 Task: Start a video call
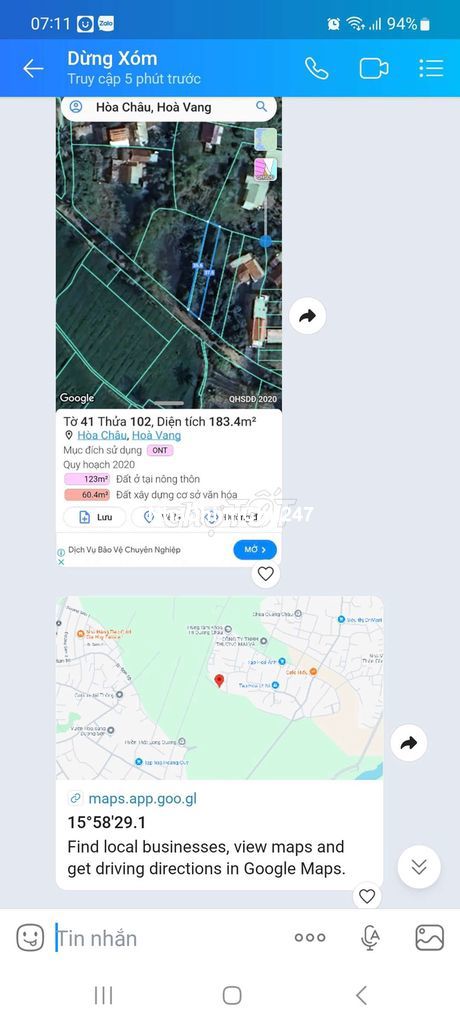coord(374,69)
